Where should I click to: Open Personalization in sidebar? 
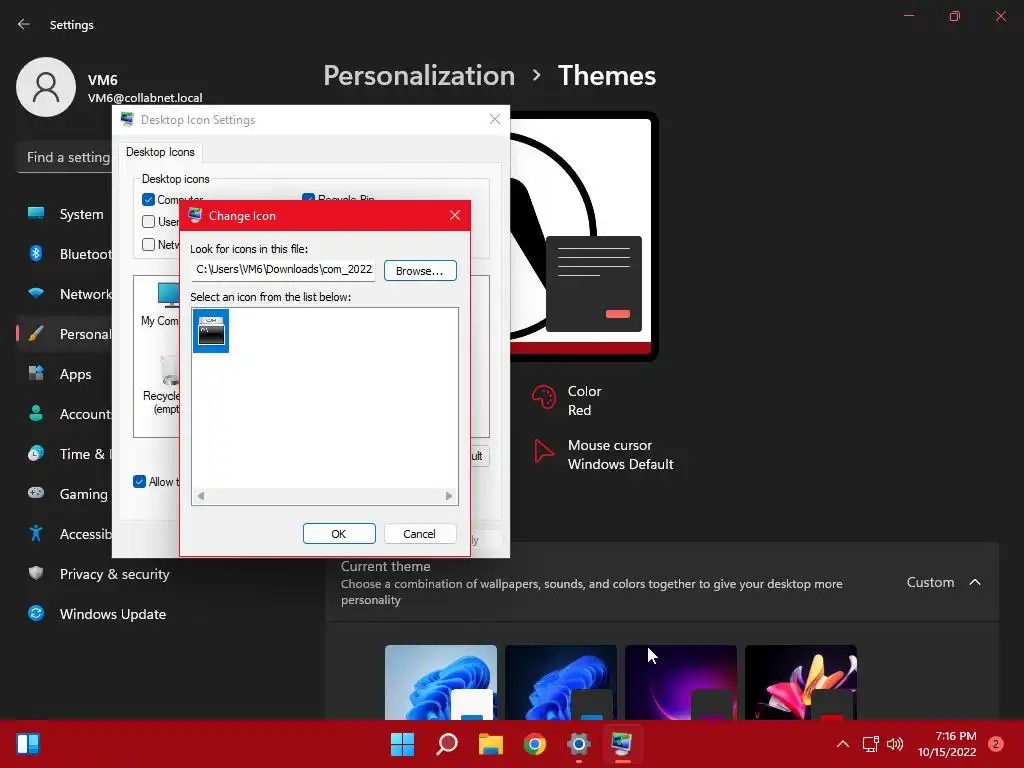65,334
